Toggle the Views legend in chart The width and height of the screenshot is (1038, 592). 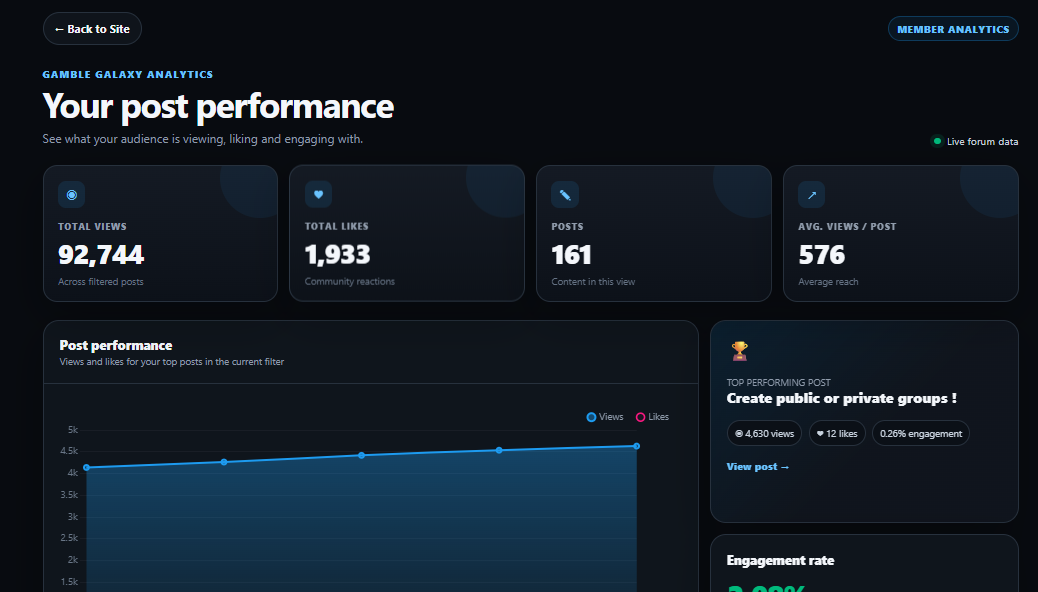click(605, 417)
